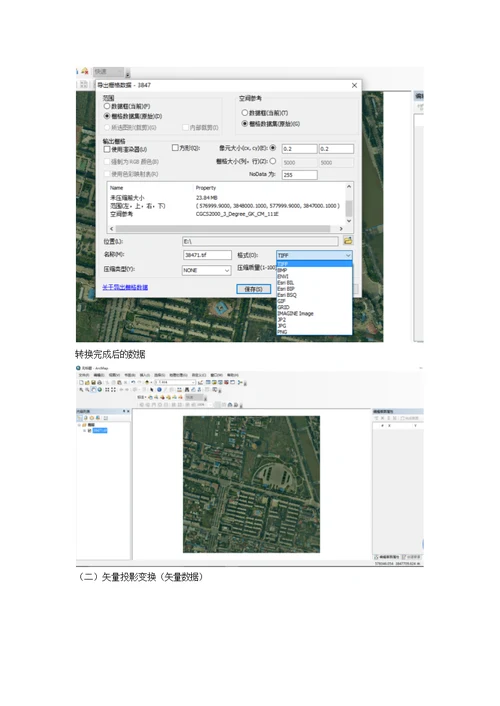
Task: Open the ArcToolbox red icon
Action: click(x=226, y=382)
